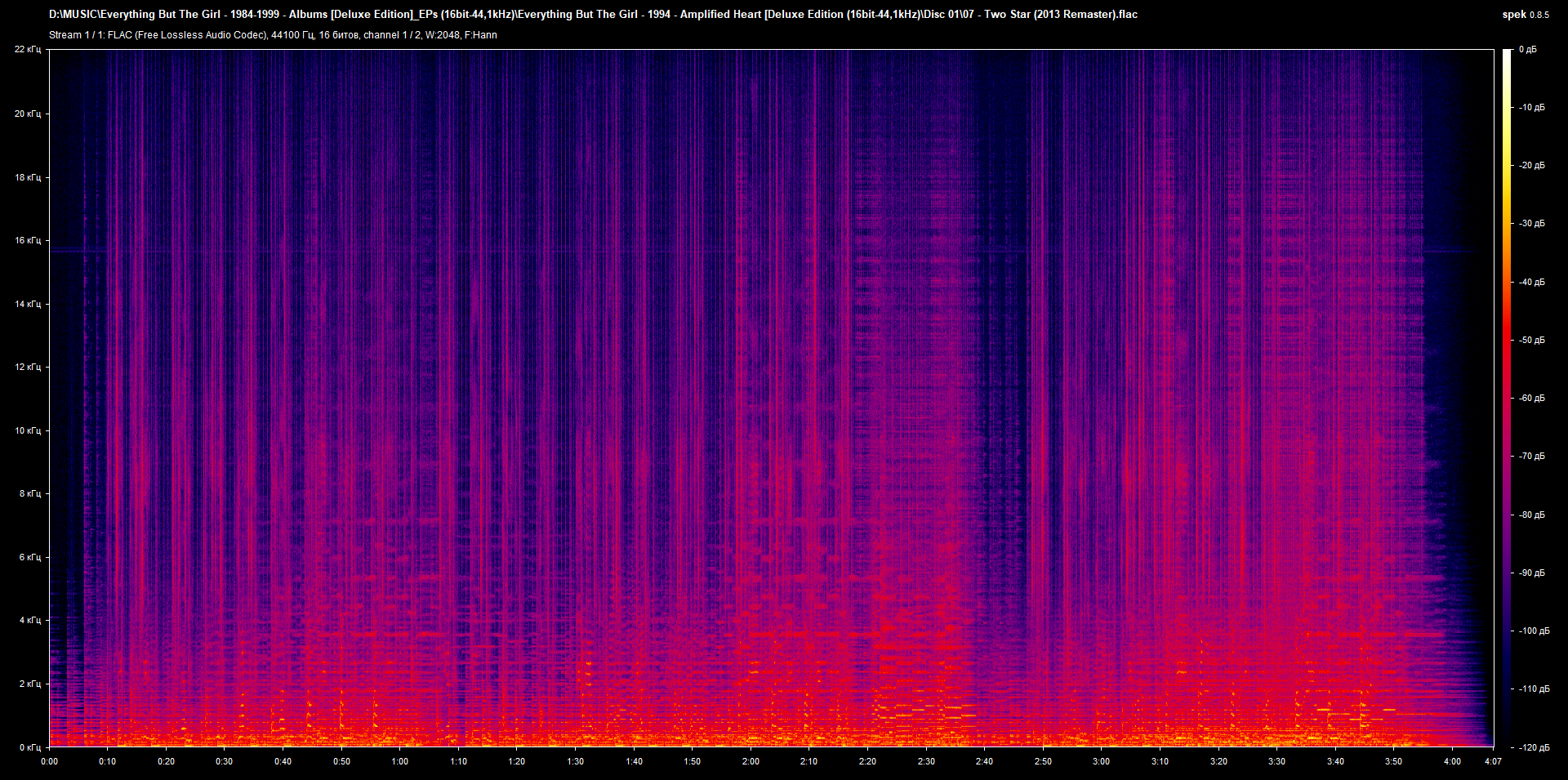The width and height of the screenshot is (1568, 780).
Task: Click the -120 дБ level label
Action: (1534, 747)
